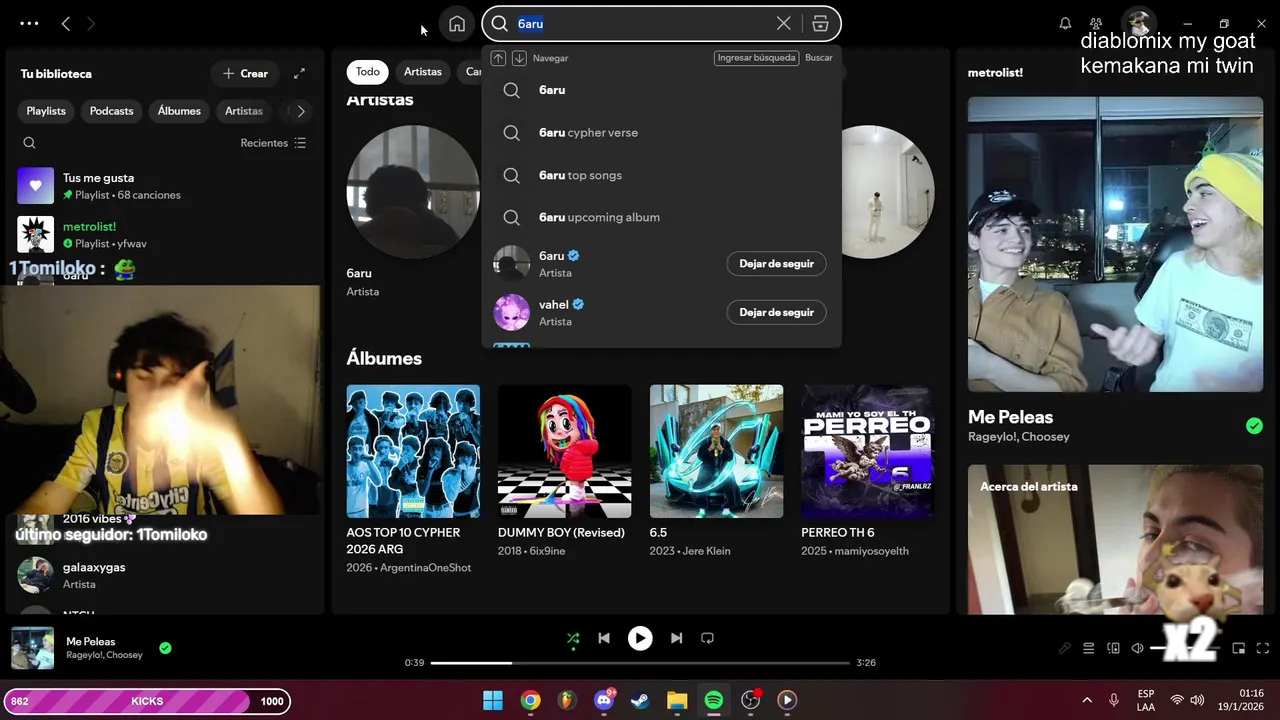Select '6aru top songs' suggestion
The height and width of the screenshot is (720, 1280).
(x=661, y=175)
